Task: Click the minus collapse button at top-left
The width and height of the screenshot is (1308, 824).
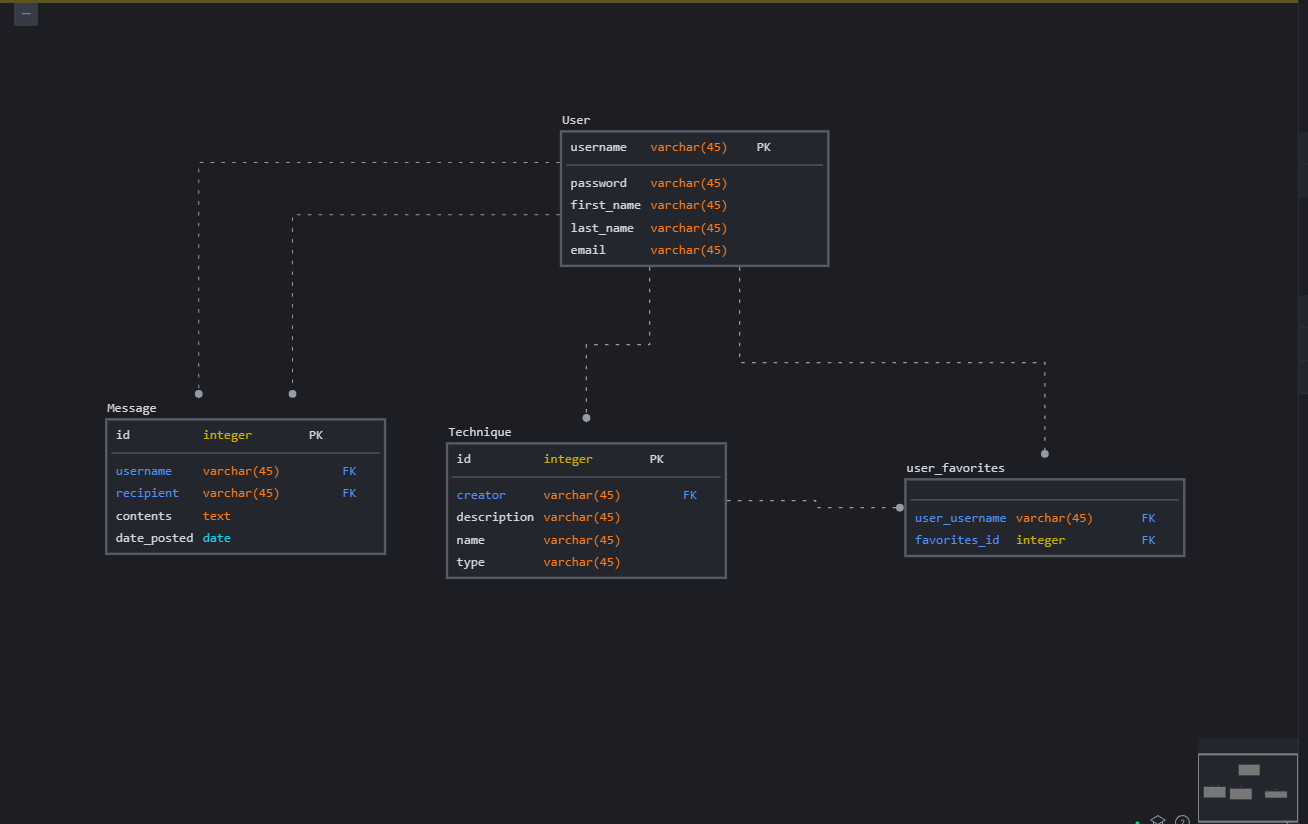Action: click(26, 14)
